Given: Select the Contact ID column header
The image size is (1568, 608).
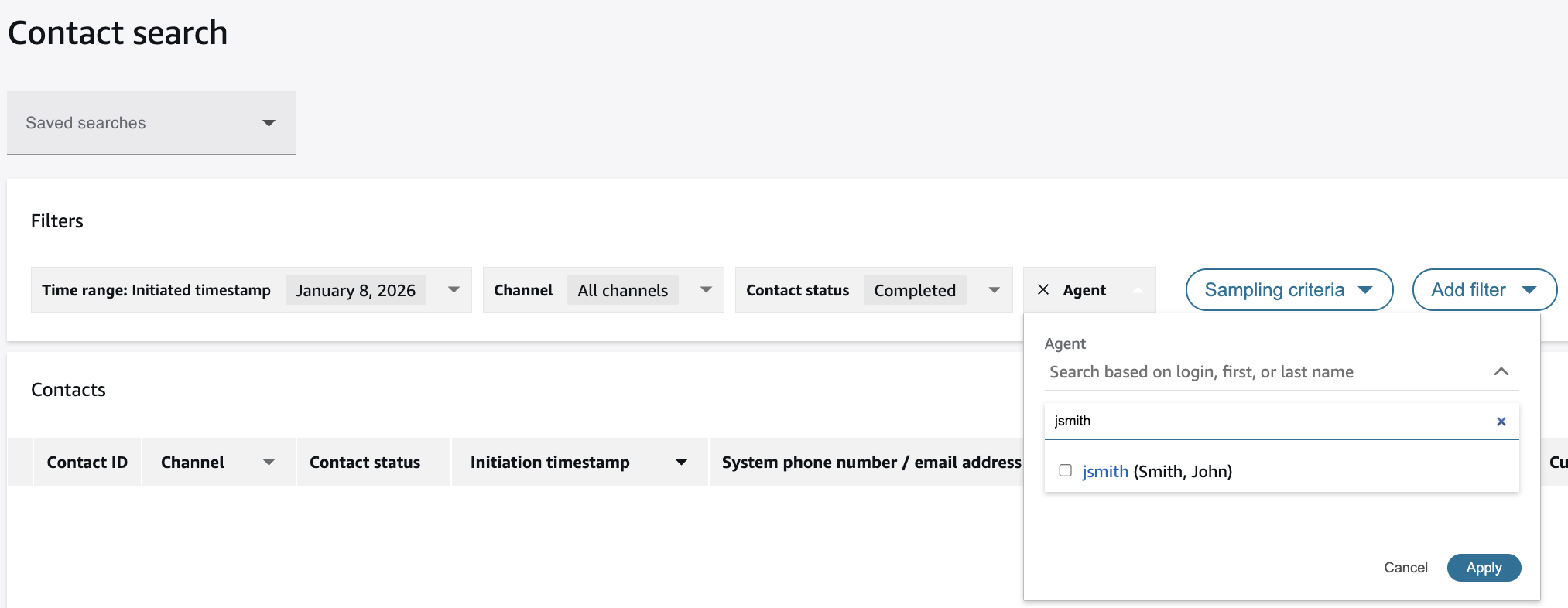Looking at the screenshot, I should pyautogui.click(x=87, y=463).
